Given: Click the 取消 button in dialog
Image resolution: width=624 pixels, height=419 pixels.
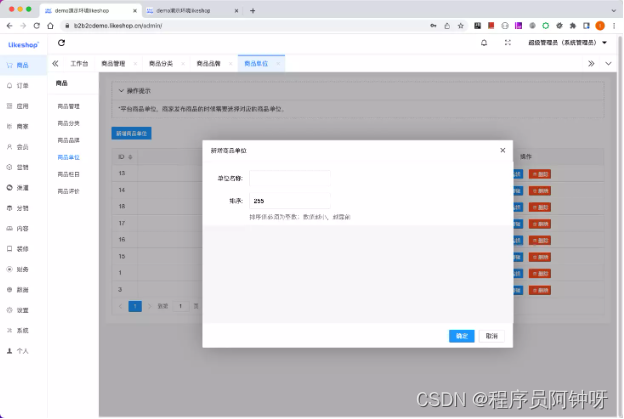Looking at the screenshot, I should pyautogui.click(x=491, y=336).
